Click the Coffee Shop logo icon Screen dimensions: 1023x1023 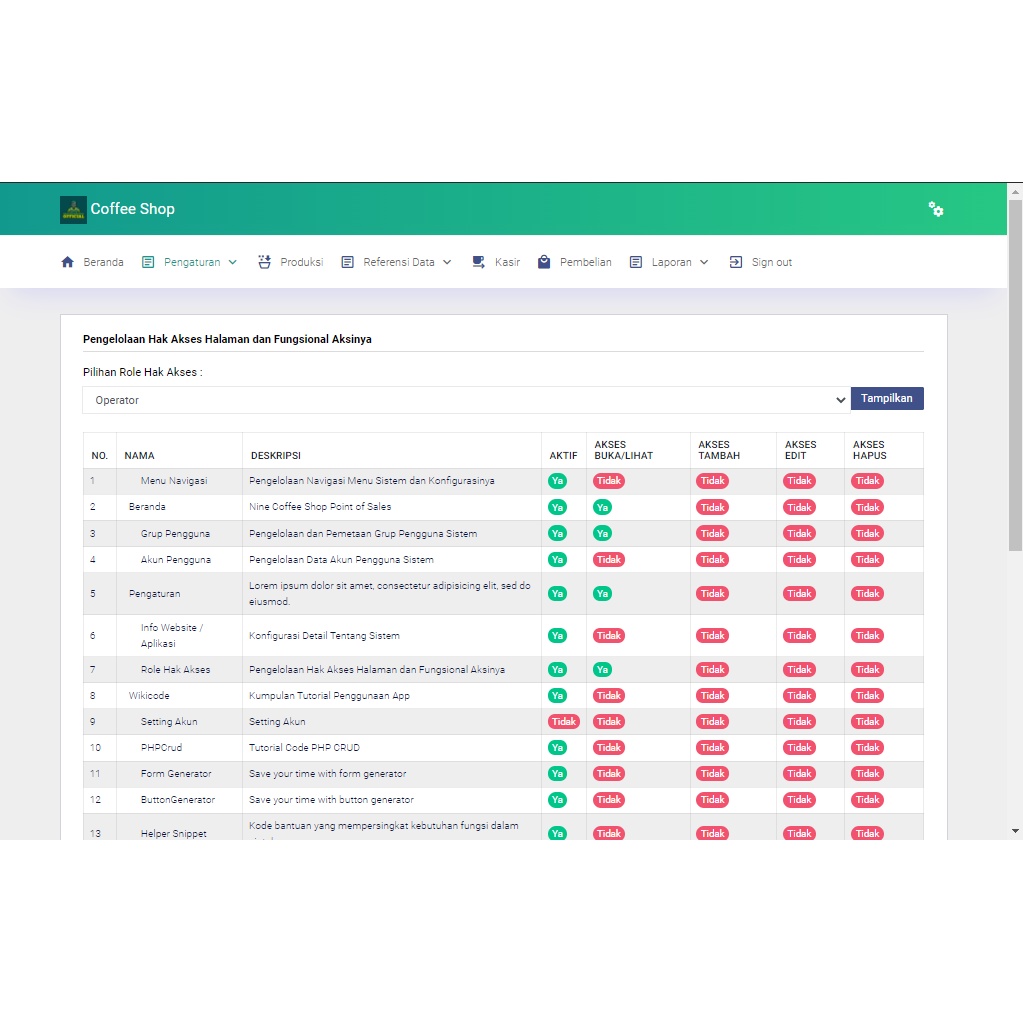(x=73, y=209)
